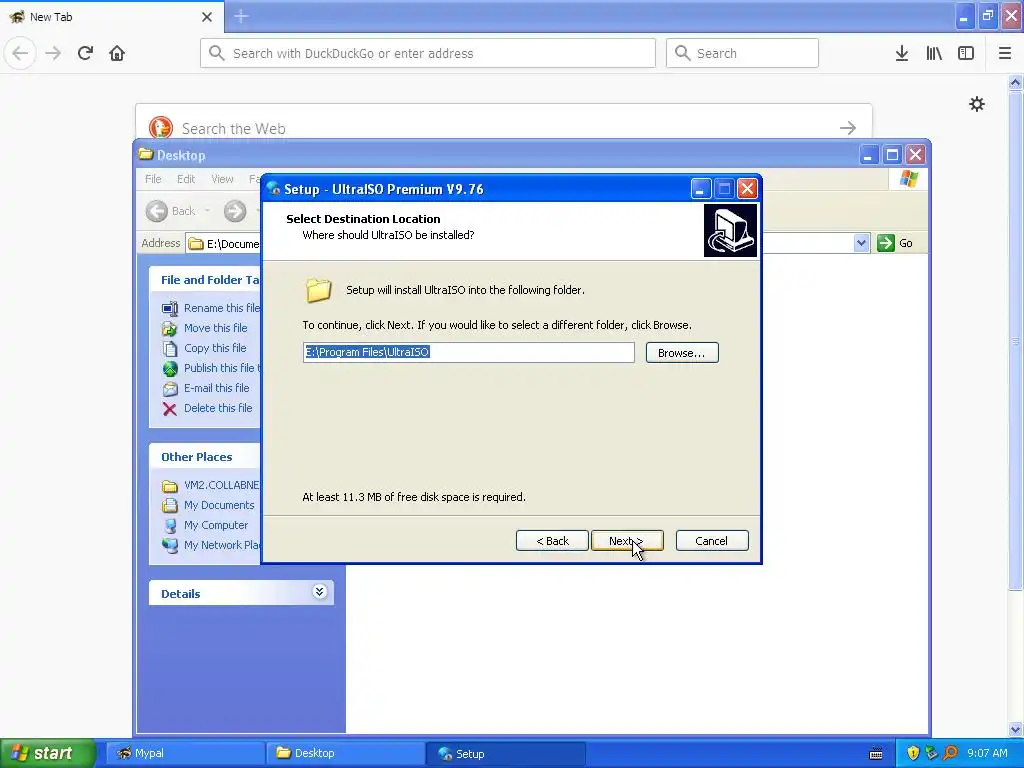The height and width of the screenshot is (768, 1024).
Task: Submit web search arrow
Action: (x=848, y=128)
